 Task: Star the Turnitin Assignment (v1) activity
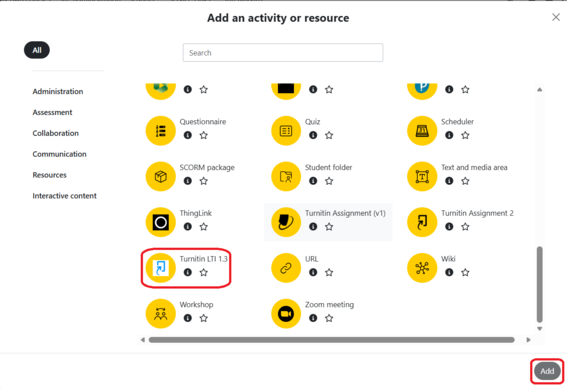(329, 226)
